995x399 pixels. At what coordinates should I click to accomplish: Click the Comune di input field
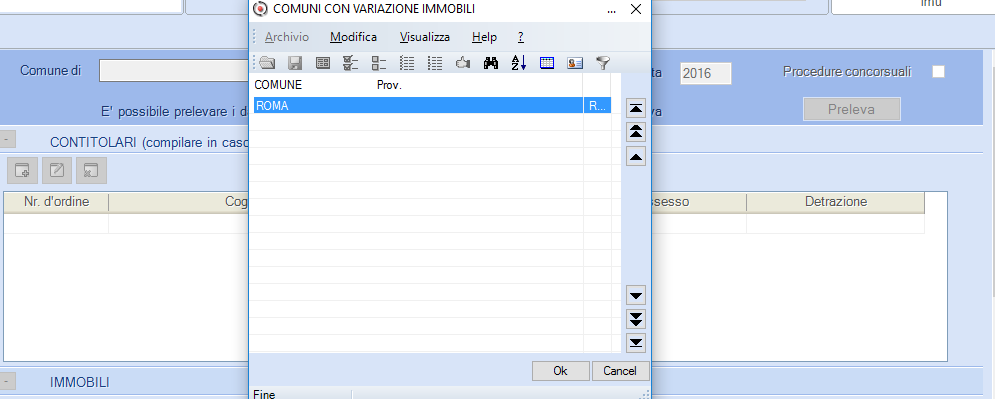click(x=173, y=71)
